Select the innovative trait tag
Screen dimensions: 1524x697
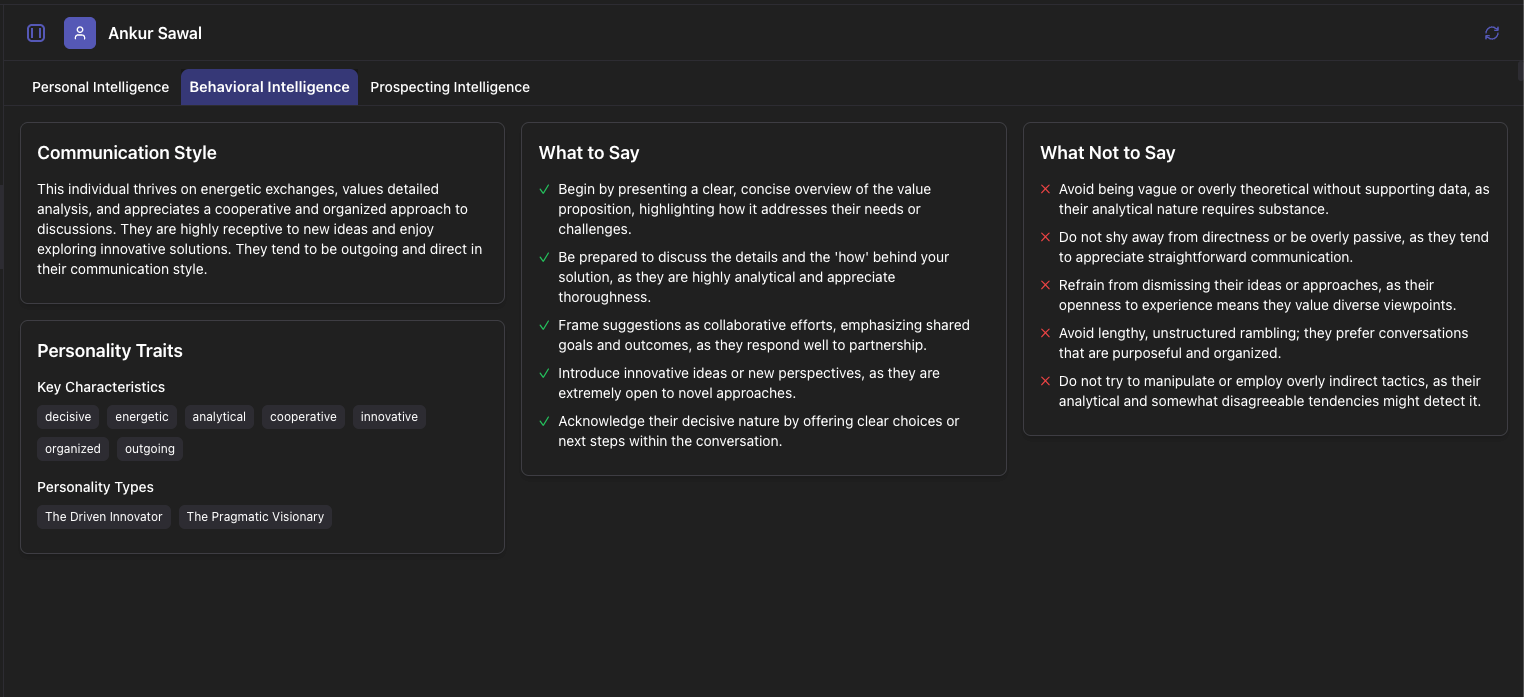[389, 417]
